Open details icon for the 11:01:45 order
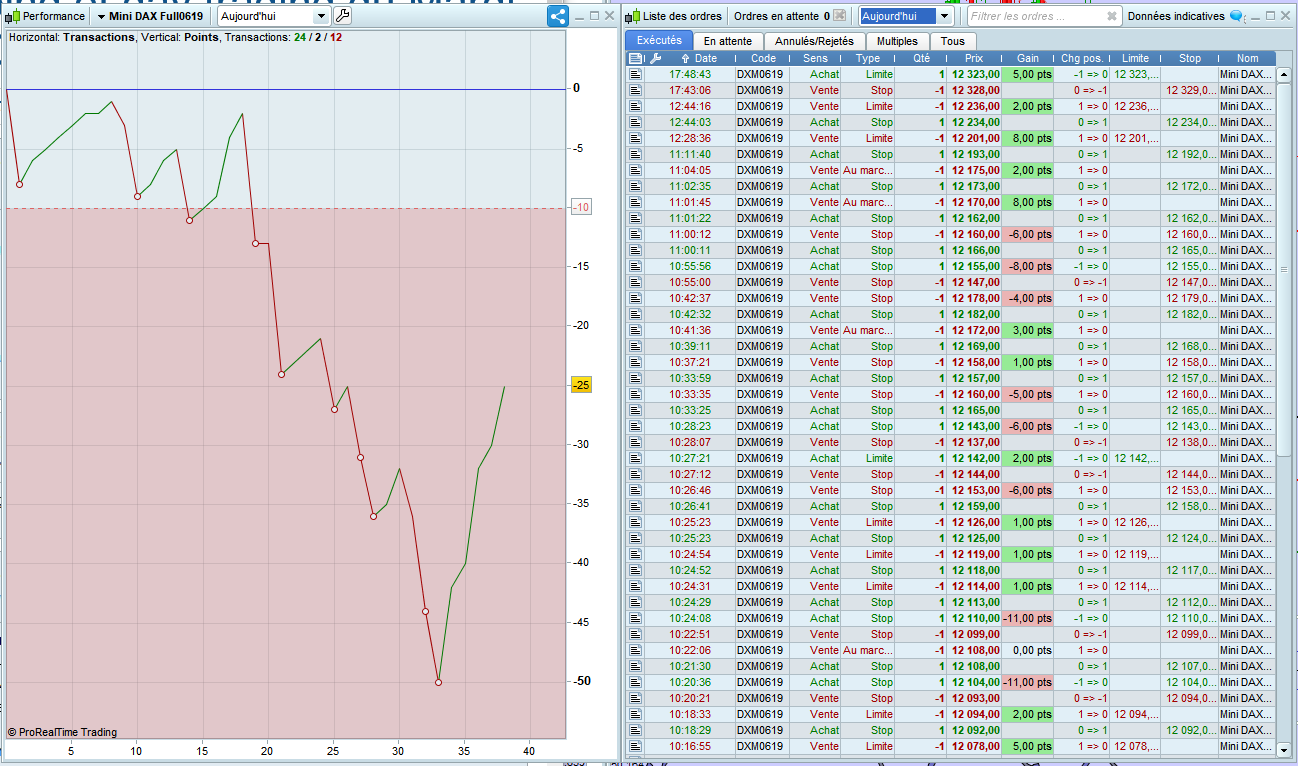 coord(635,202)
